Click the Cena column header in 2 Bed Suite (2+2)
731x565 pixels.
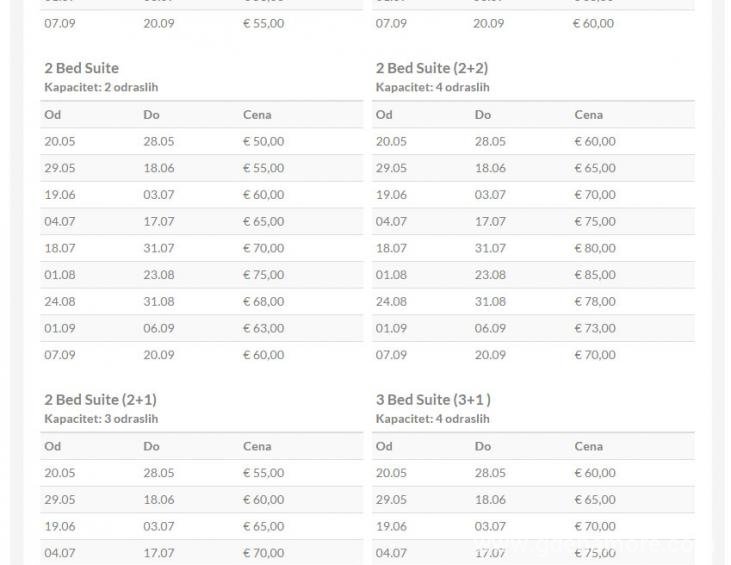tap(588, 115)
